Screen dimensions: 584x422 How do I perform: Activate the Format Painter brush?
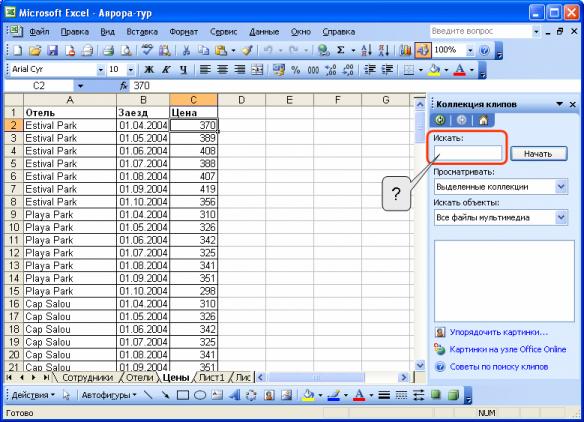pyautogui.click(x=248, y=50)
